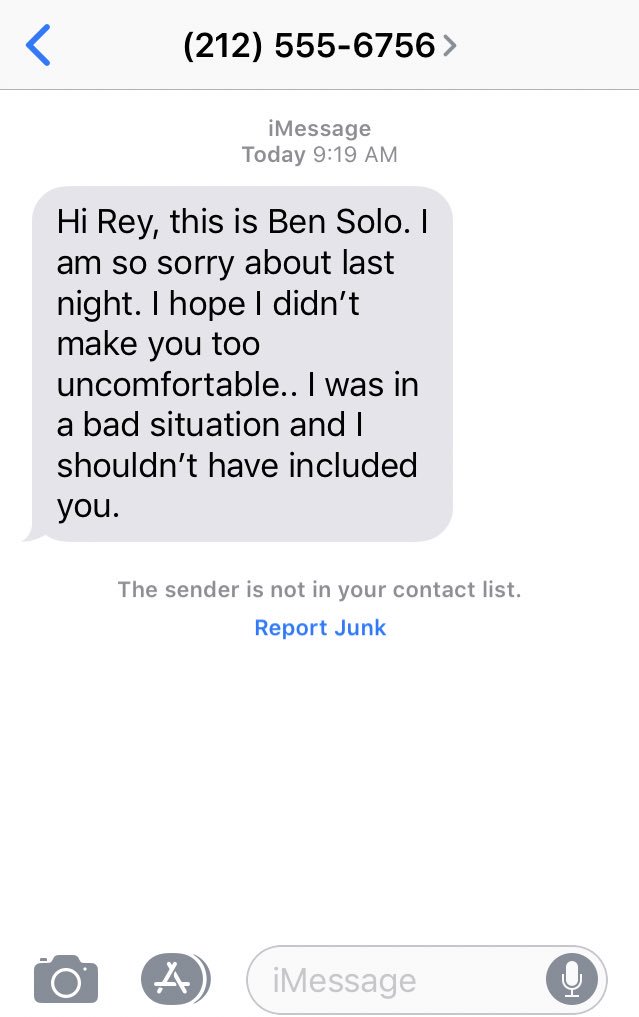This screenshot has height=1017, width=639.
Task: Tap the Today 9:19 AM timestamp
Action: pyautogui.click(x=319, y=154)
